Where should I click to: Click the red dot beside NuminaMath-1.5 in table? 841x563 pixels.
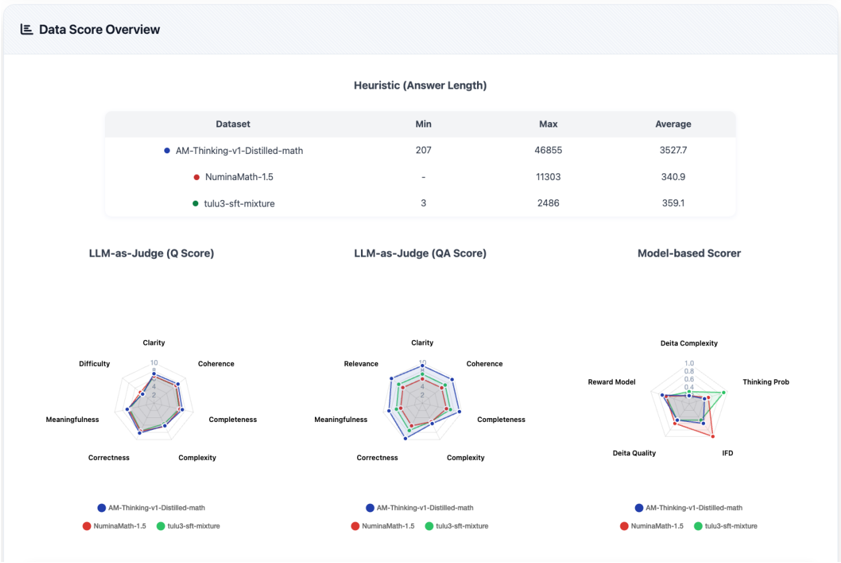[196, 177]
